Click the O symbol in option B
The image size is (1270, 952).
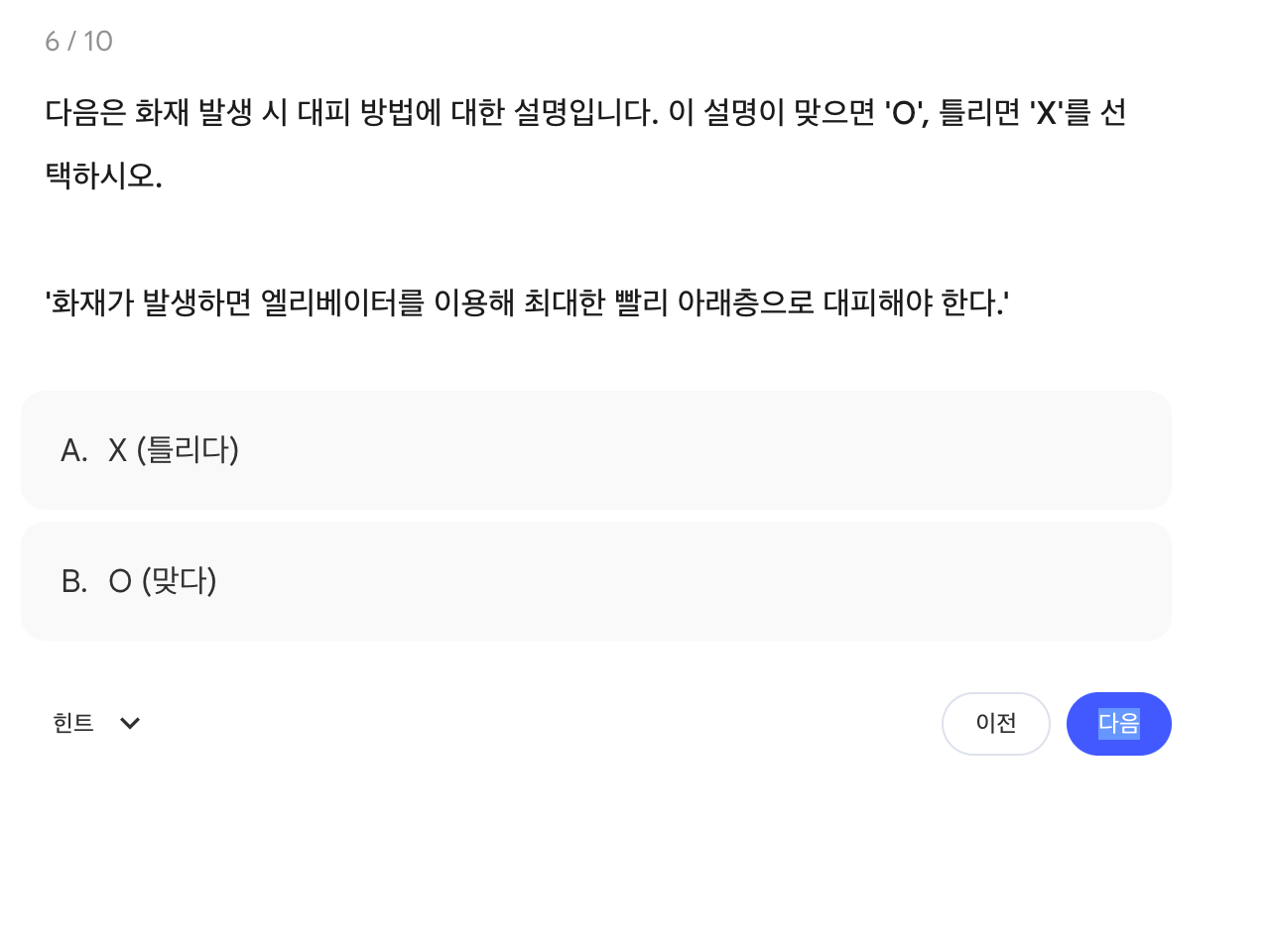120,581
